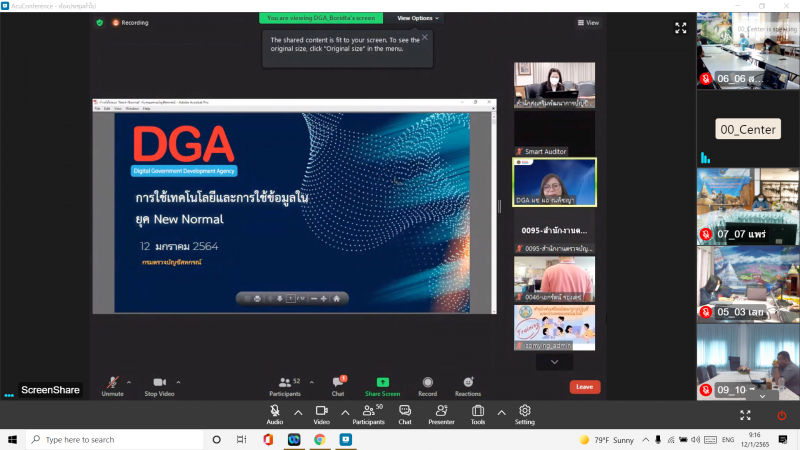Click the ScreenShare label
The width and height of the screenshot is (800, 450).
pos(51,390)
